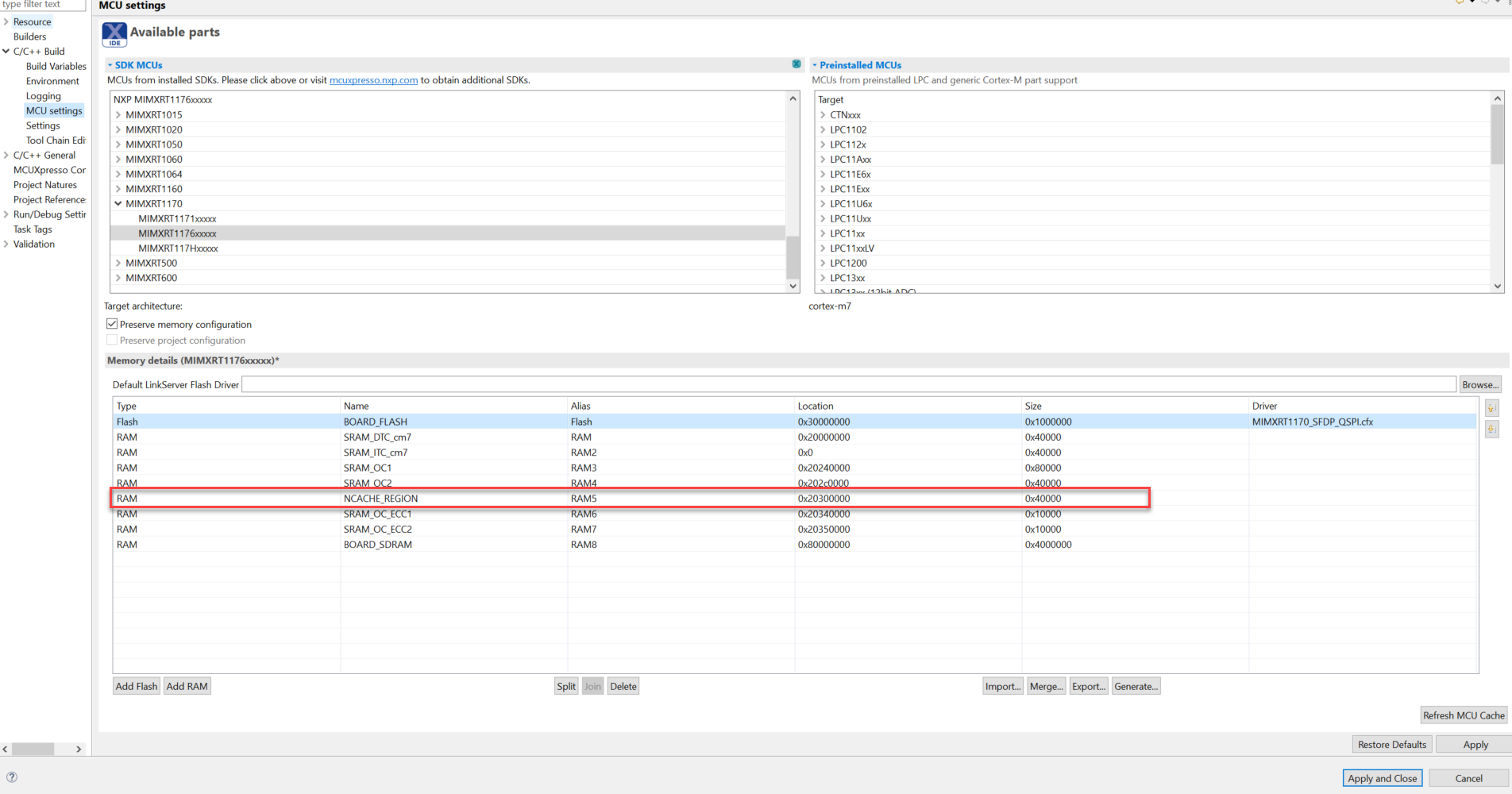Click the type filter text field
Screen dimensions: 1512x794
click(40, 5)
